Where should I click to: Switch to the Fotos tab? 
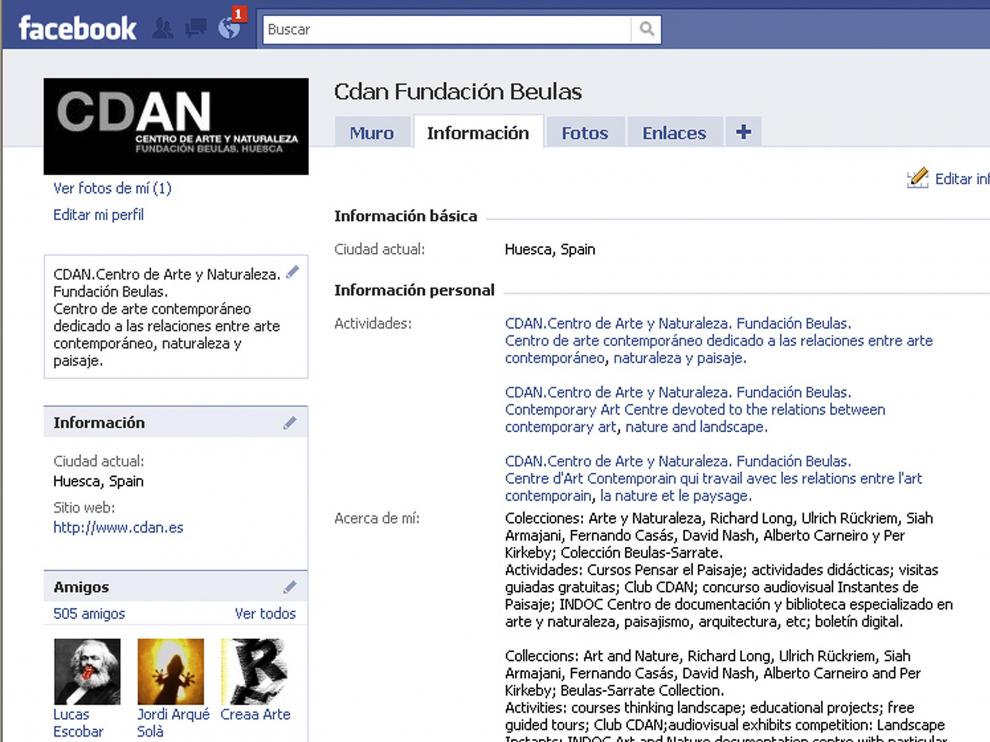click(x=585, y=133)
